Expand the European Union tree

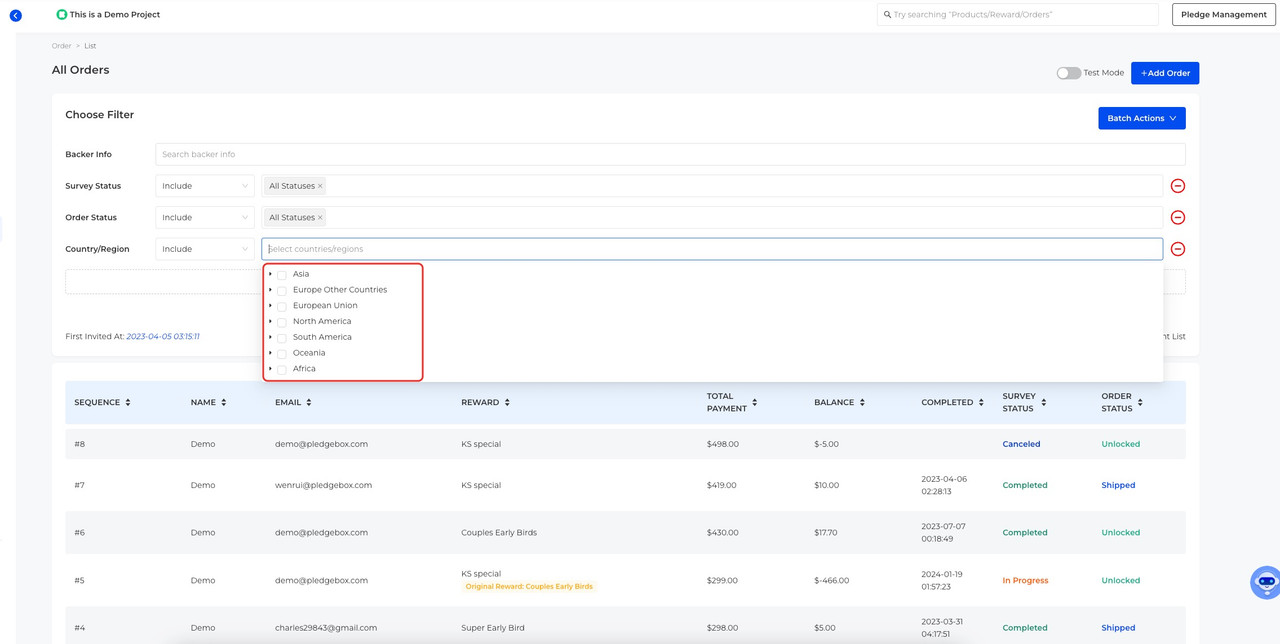(270, 306)
